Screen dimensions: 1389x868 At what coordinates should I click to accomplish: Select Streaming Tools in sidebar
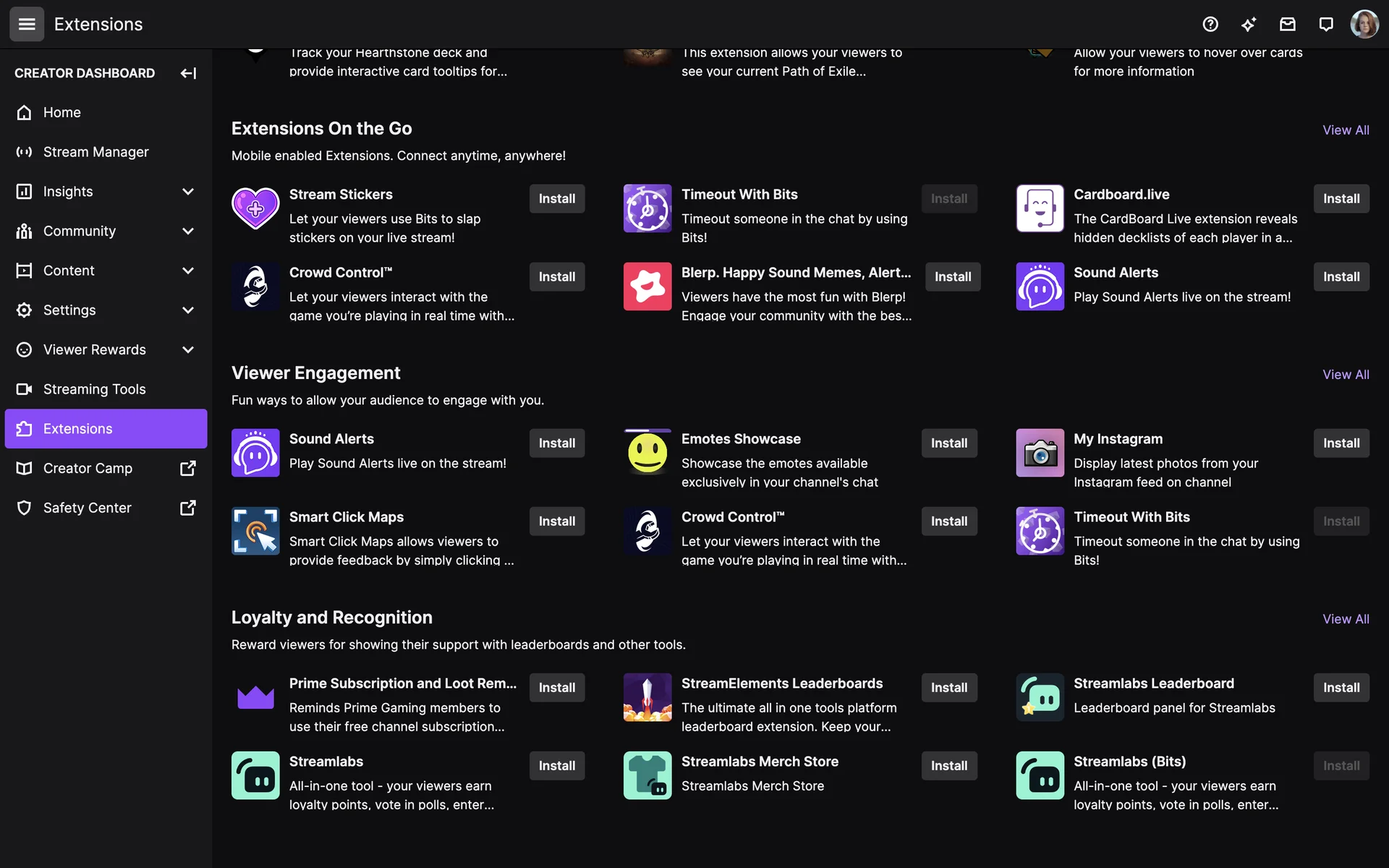pos(94,389)
